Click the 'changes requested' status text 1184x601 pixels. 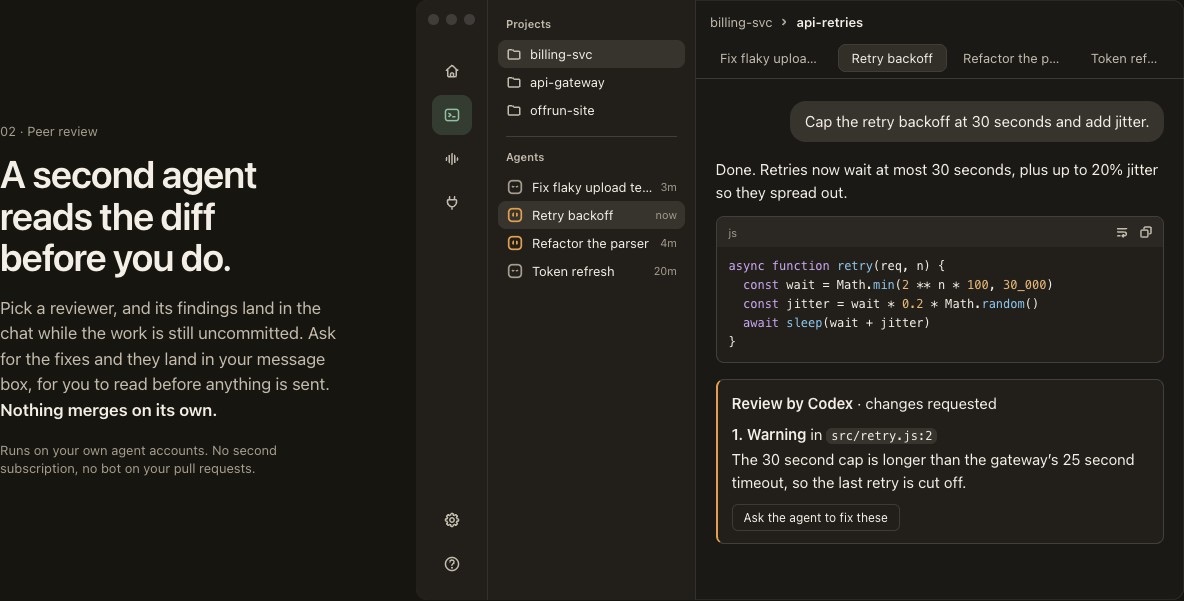coord(930,404)
